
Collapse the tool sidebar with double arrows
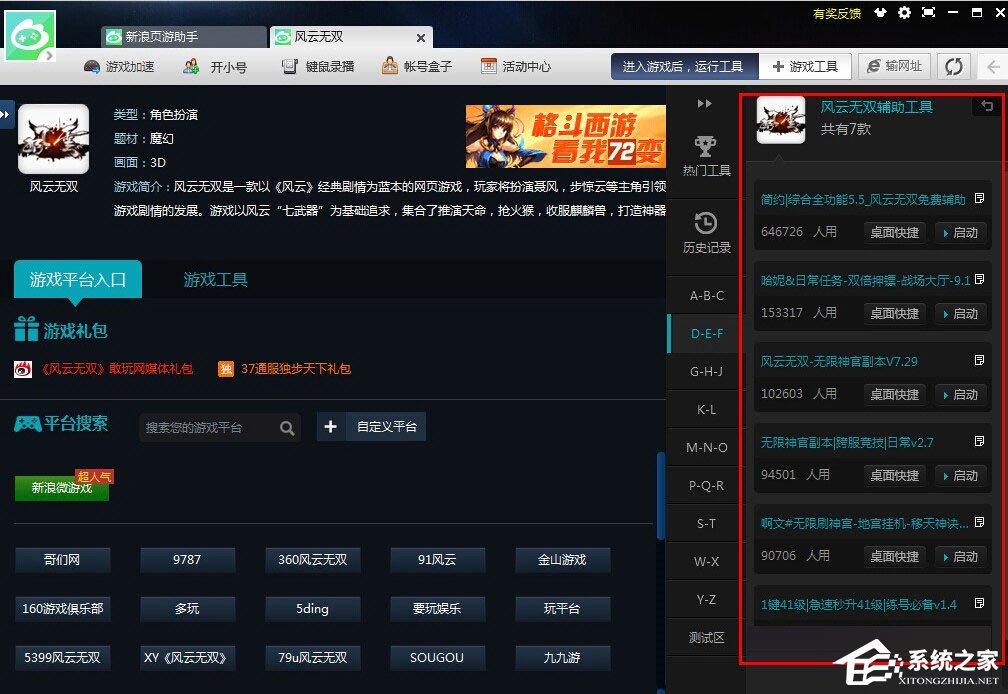[704, 103]
